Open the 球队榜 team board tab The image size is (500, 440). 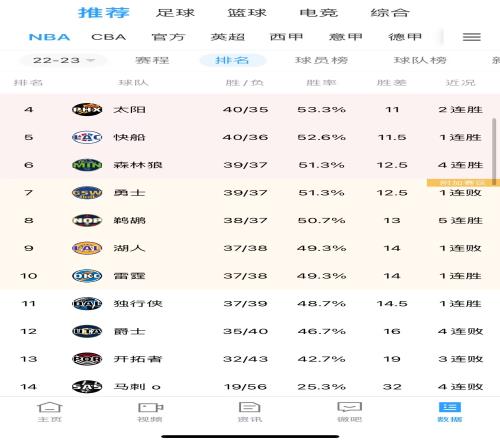pyautogui.click(x=420, y=60)
